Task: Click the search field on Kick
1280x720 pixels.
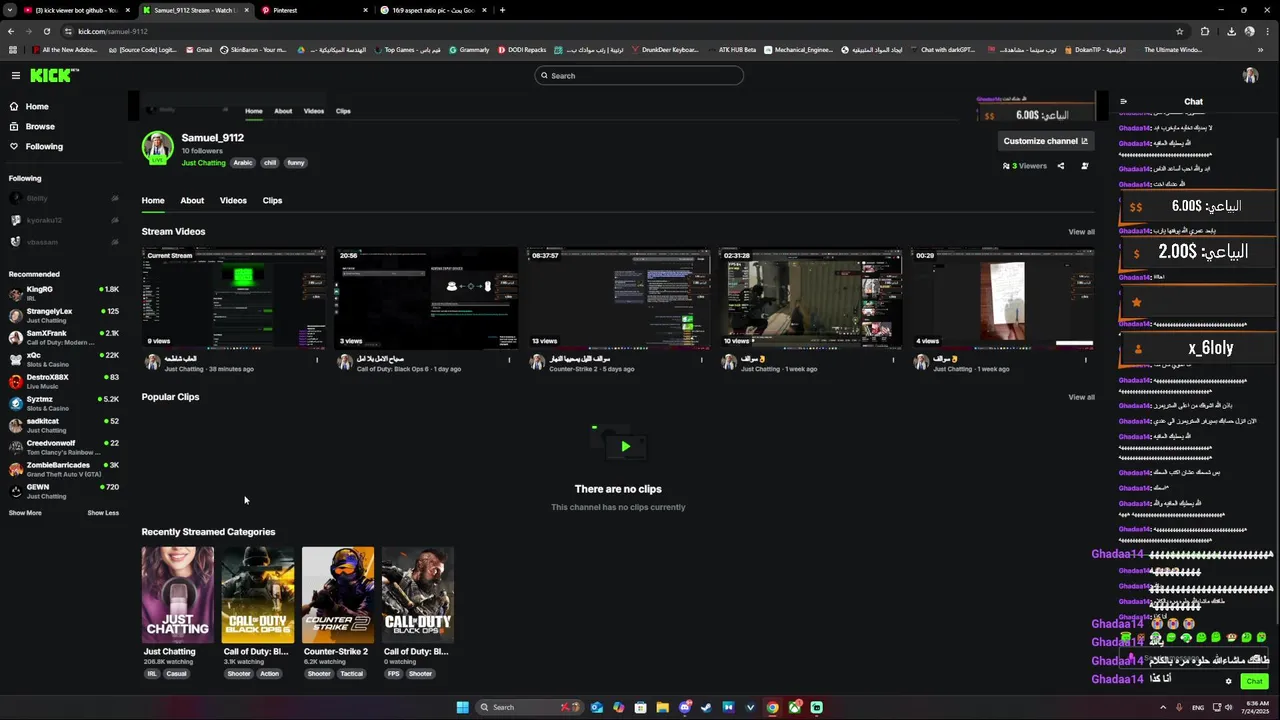Action: pyautogui.click(x=639, y=76)
